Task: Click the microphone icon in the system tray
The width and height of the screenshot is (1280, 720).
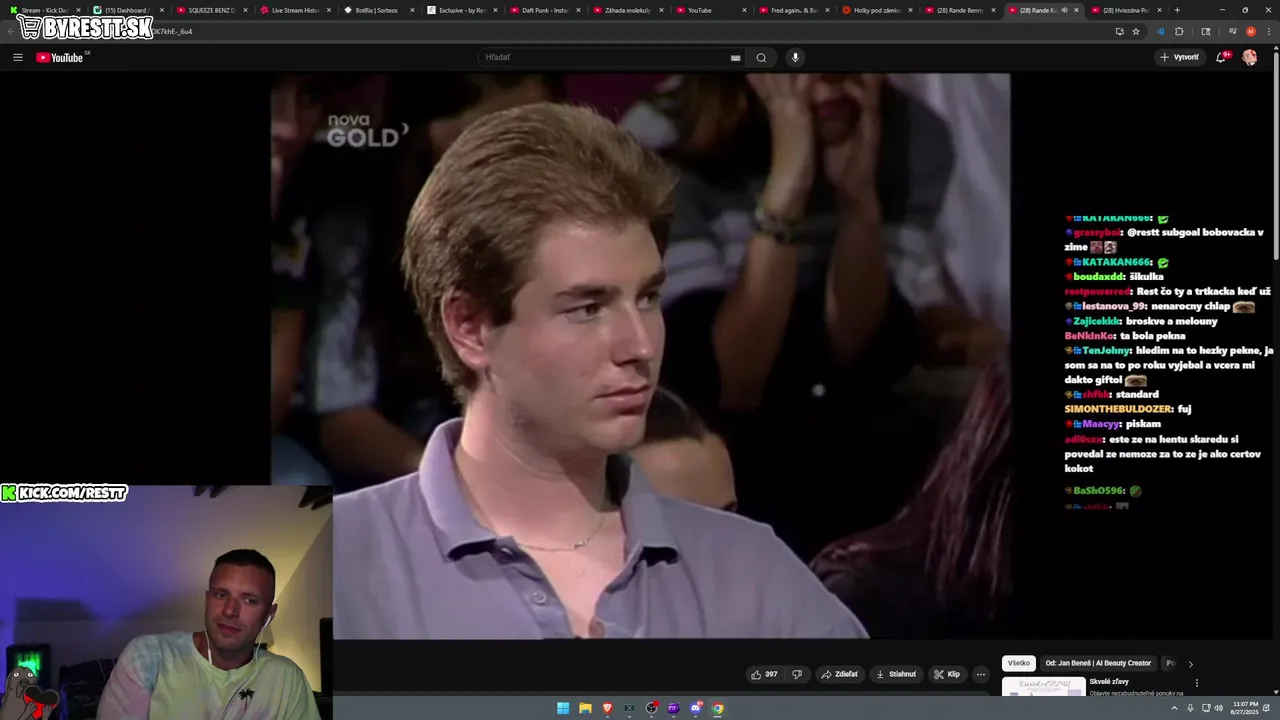Action: pos(1190,708)
